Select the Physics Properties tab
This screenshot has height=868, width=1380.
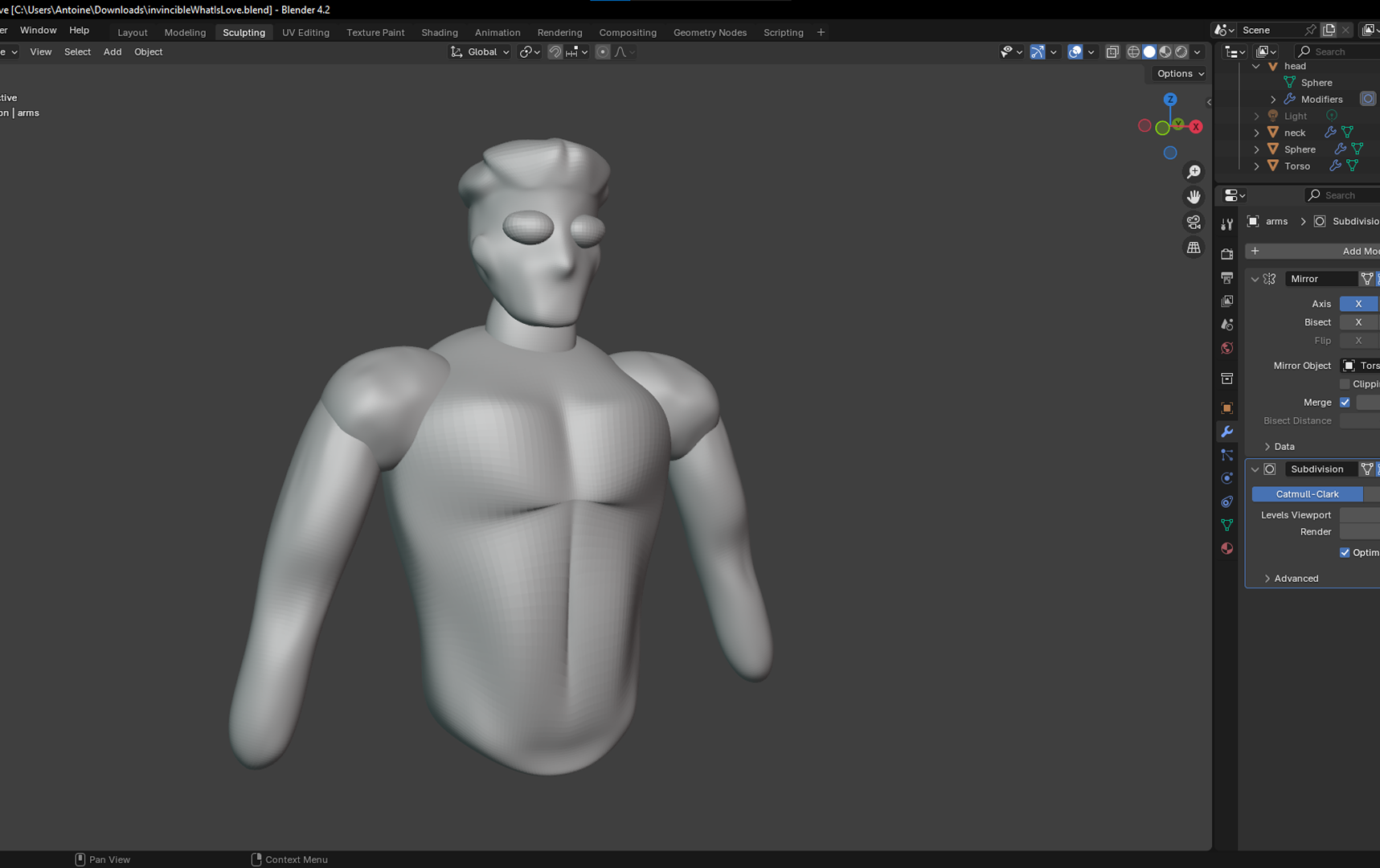(x=1227, y=478)
